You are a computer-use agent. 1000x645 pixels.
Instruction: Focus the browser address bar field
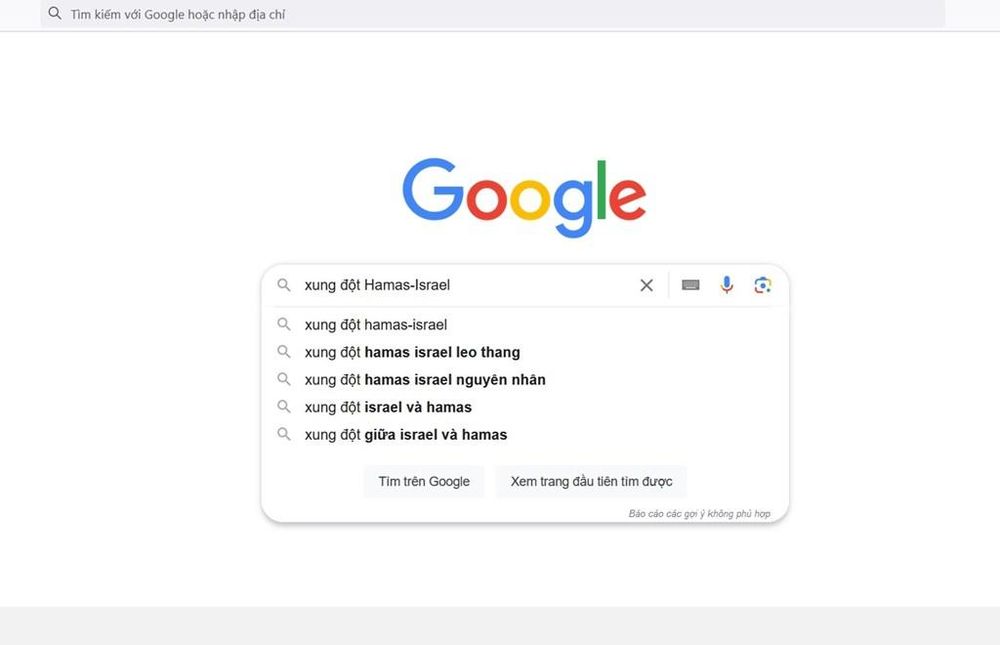(492, 14)
